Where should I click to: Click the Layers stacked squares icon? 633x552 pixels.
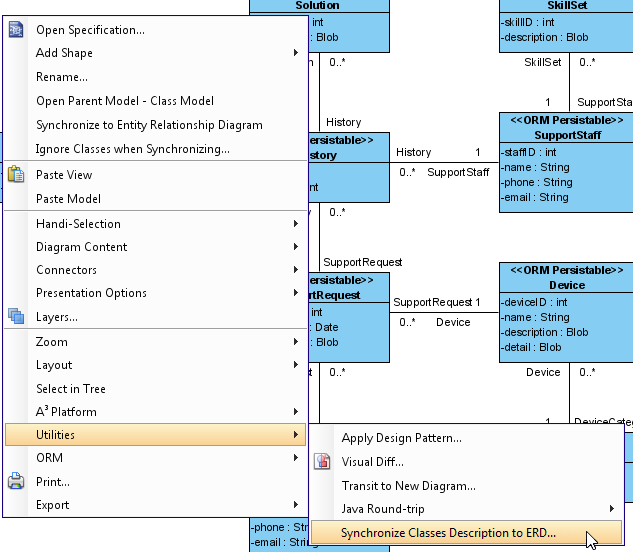point(16,316)
